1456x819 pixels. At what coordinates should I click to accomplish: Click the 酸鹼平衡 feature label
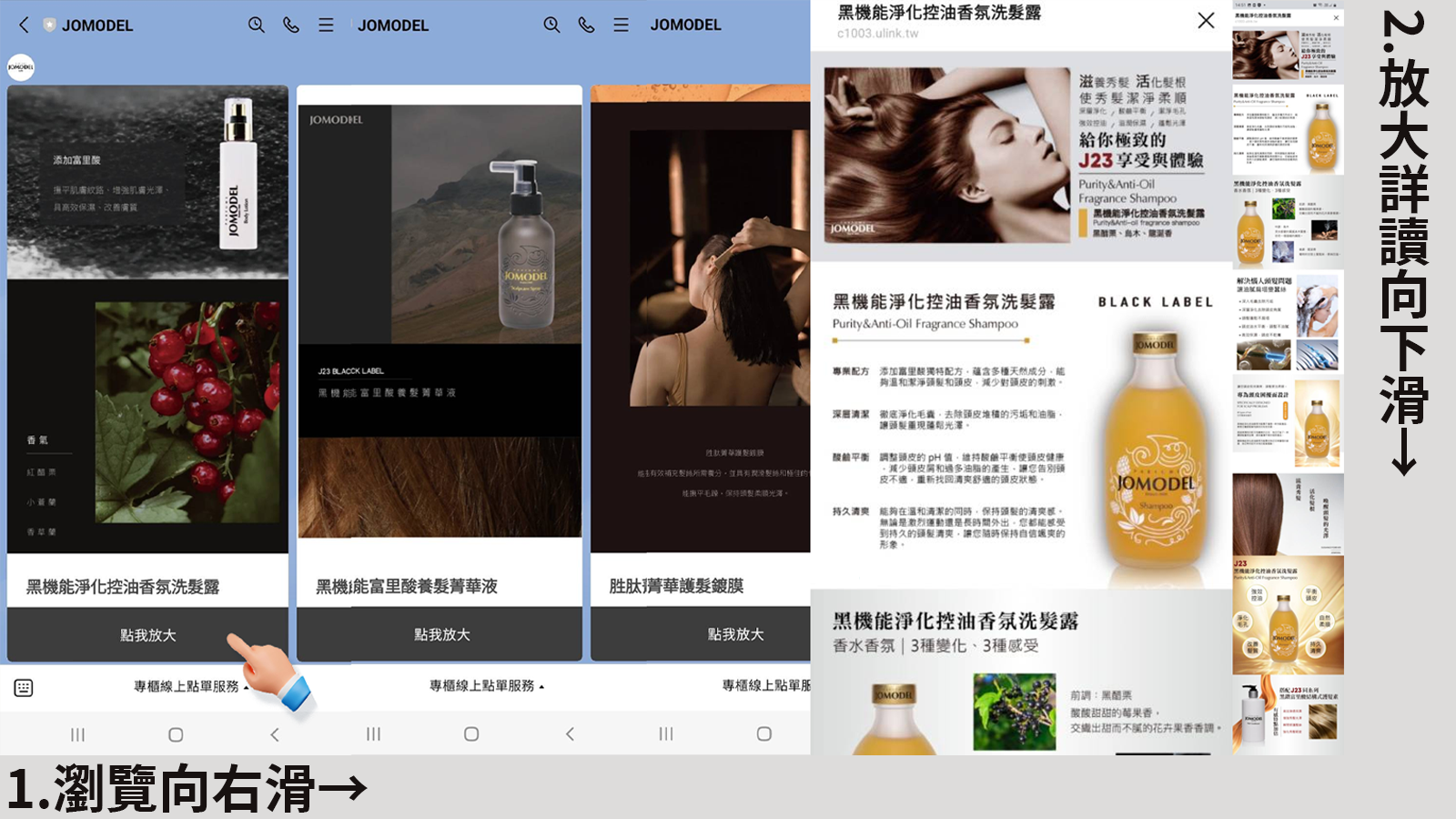(x=851, y=458)
